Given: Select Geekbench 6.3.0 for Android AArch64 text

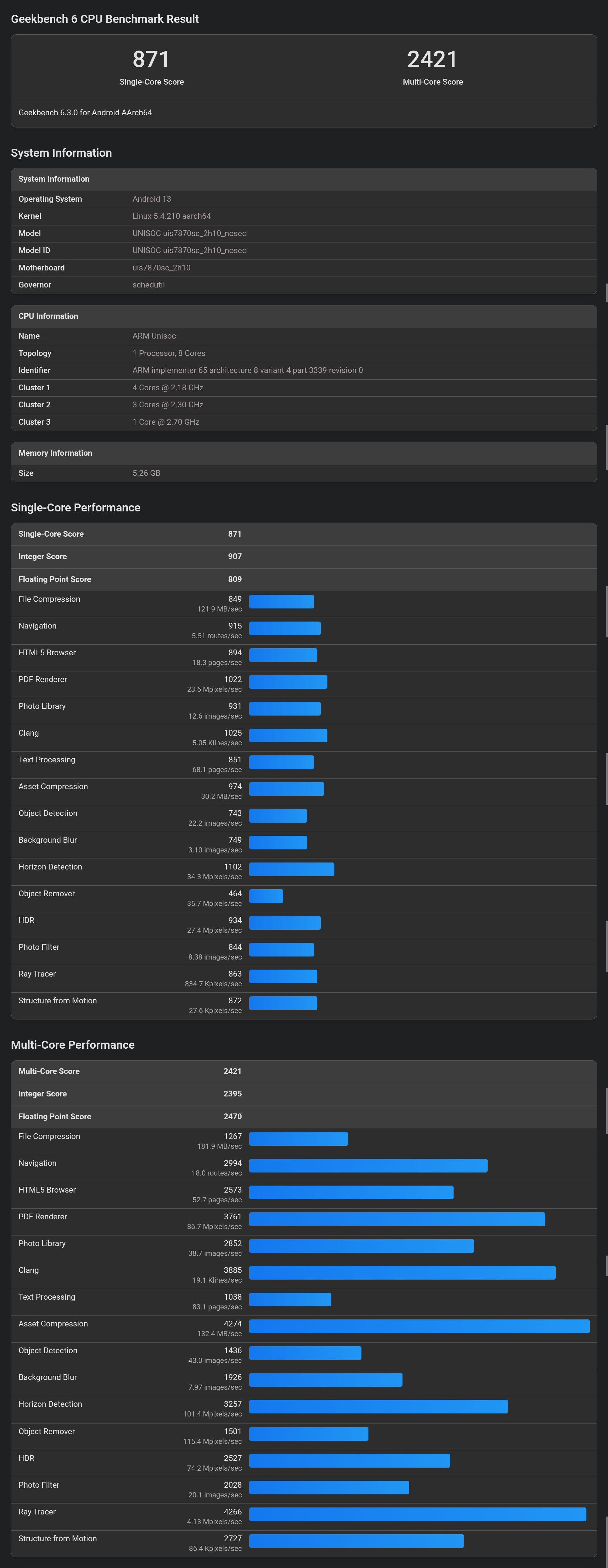Looking at the screenshot, I should tap(85, 113).
